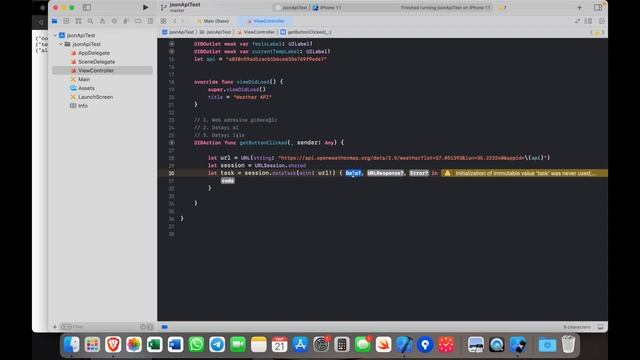Switch to the ViewController tab
This screenshot has width=640, height=360.
[265, 21]
